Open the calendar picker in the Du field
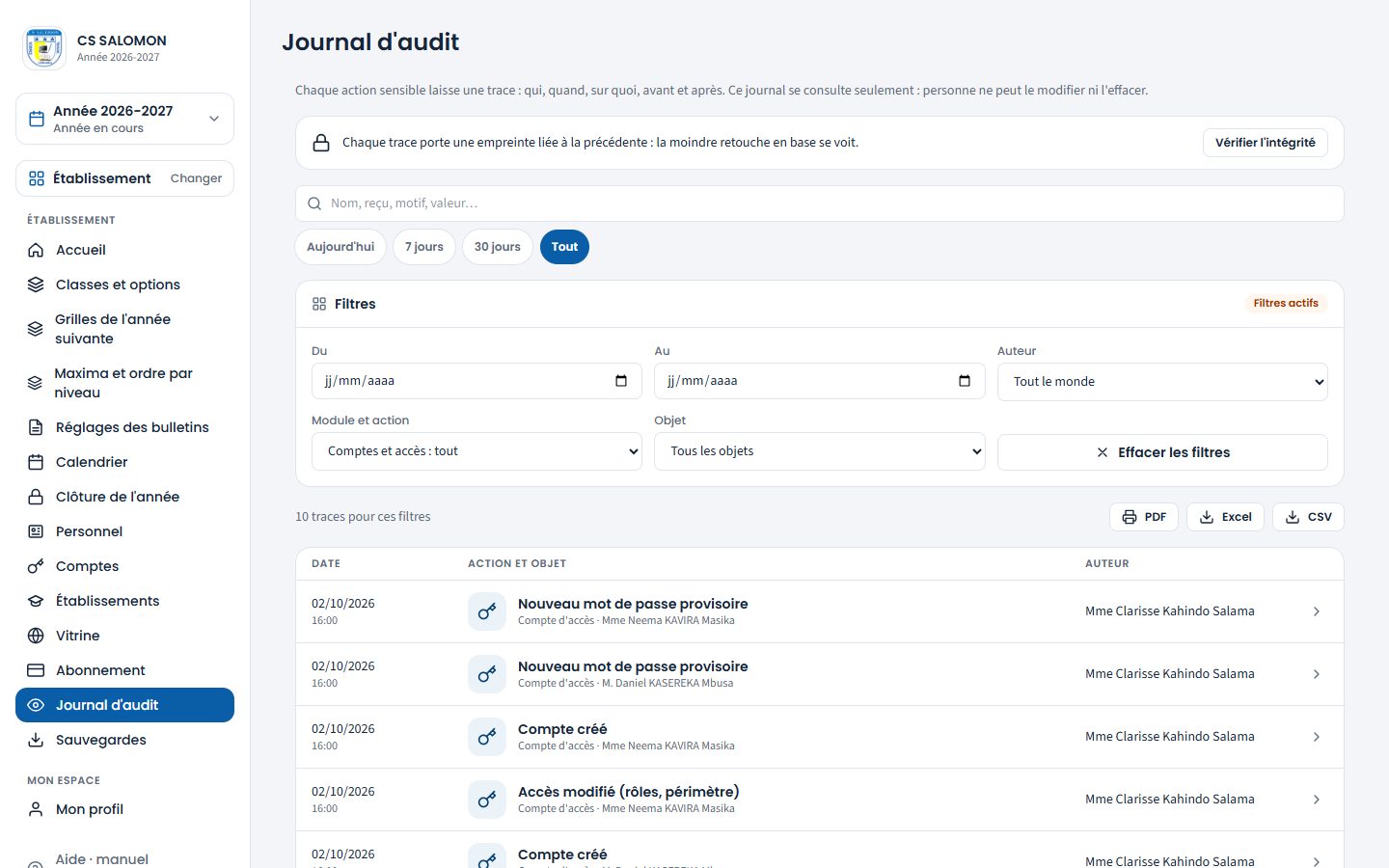1389x868 pixels. coord(621,381)
